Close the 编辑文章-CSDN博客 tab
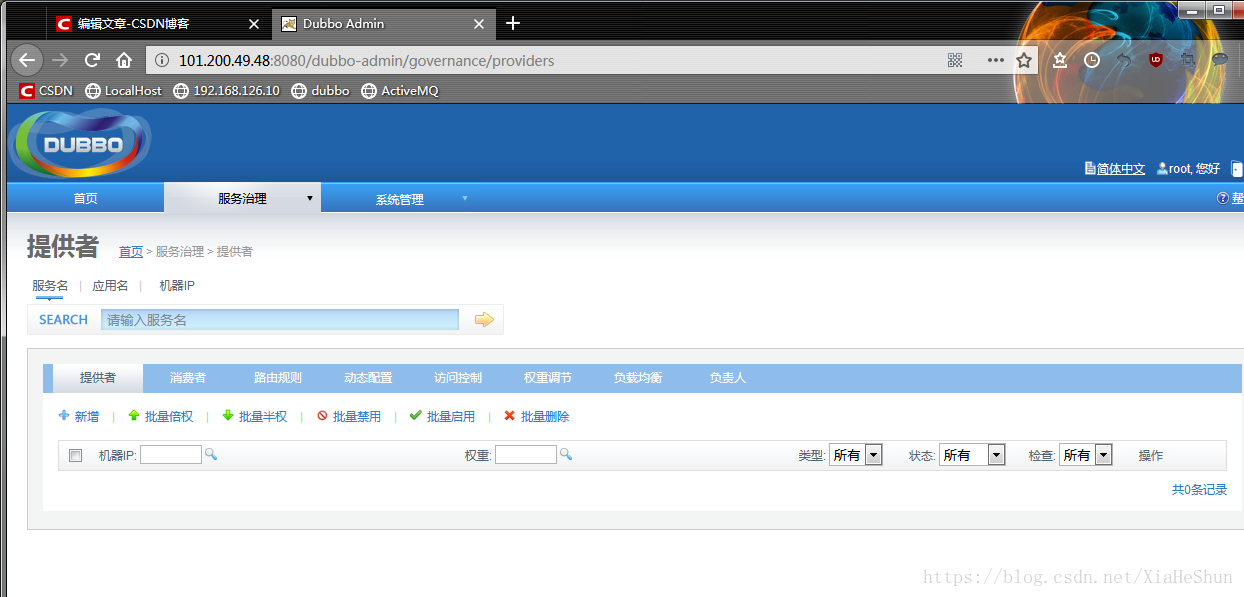The image size is (1244, 597). (x=253, y=23)
